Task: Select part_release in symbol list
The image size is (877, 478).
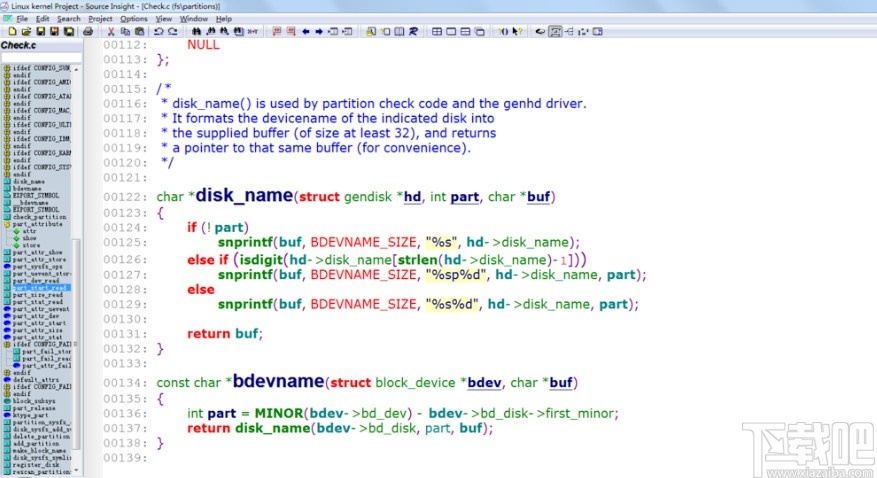Action: pos(34,408)
